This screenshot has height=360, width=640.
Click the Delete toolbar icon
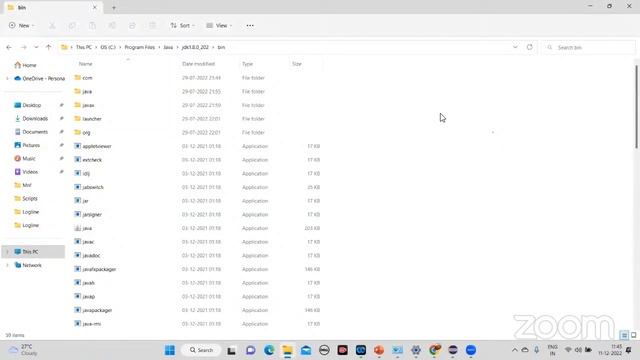pyautogui.click(x=152, y=26)
